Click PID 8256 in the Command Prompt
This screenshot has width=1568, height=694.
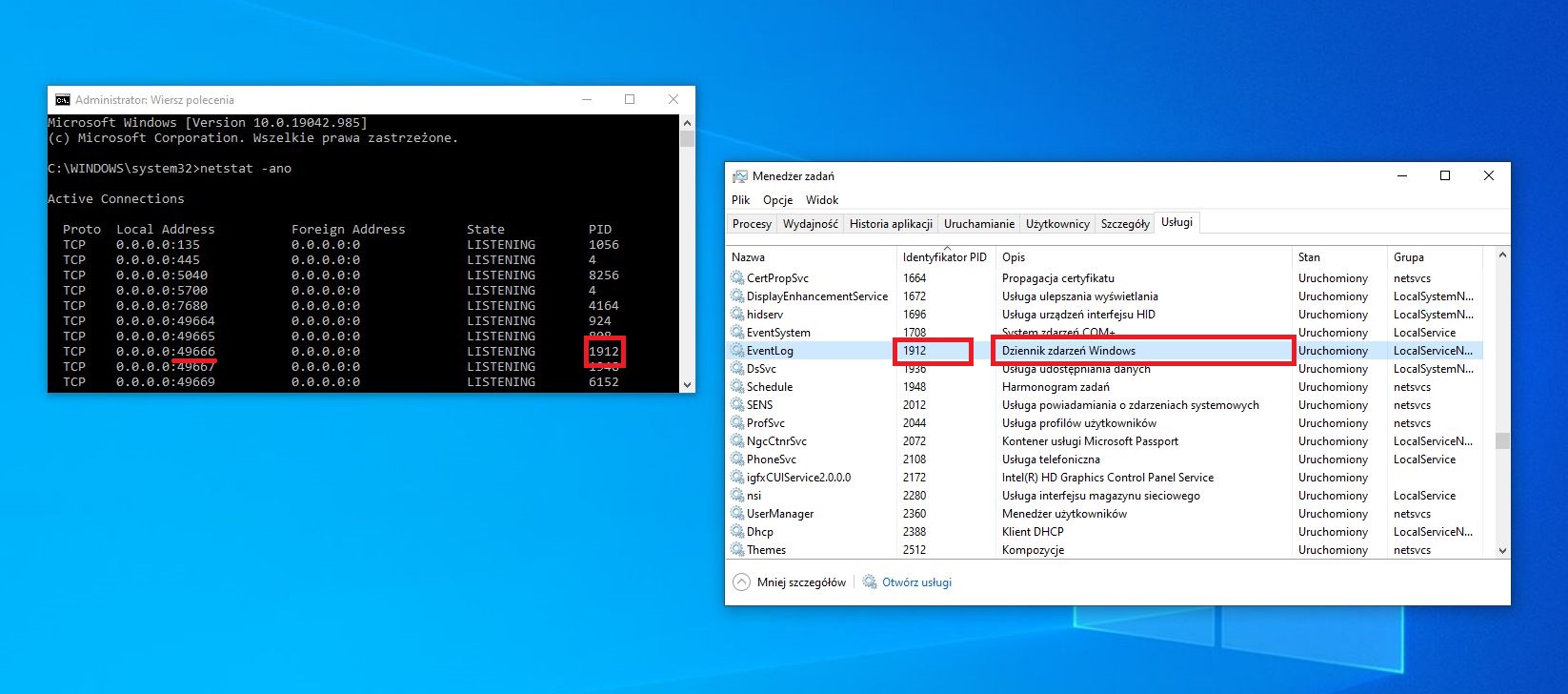pyautogui.click(x=604, y=276)
